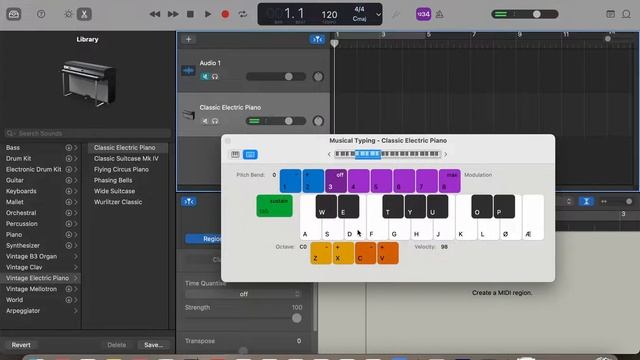Click Audio 1 pan knob

pyautogui.click(x=318, y=76)
